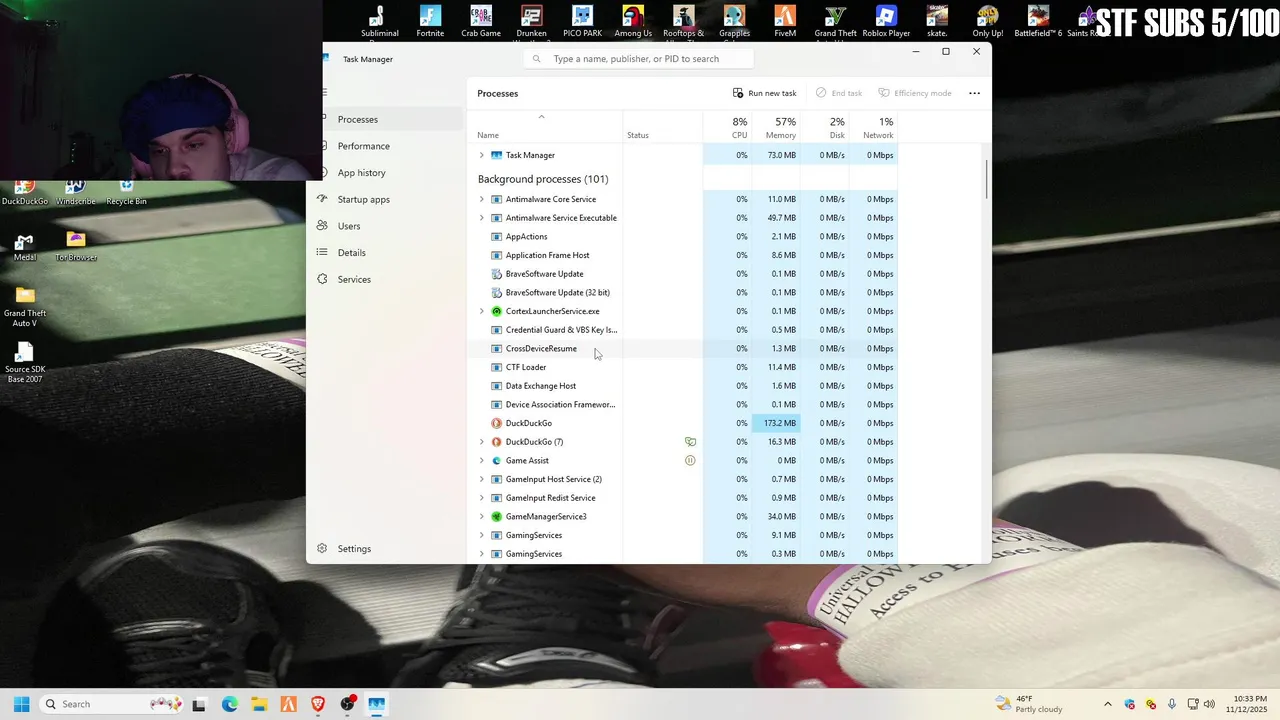
Task: Select the Grand Theft Auto V folder icon
Action: [x=25, y=307]
